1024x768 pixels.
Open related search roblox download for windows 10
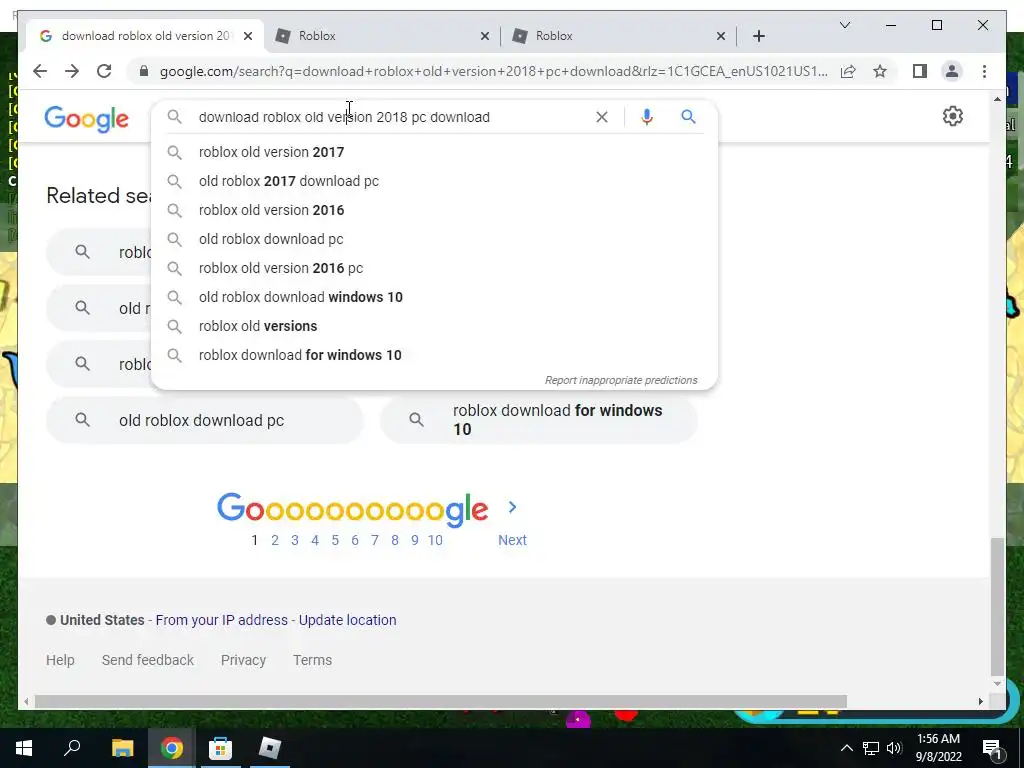(x=539, y=420)
